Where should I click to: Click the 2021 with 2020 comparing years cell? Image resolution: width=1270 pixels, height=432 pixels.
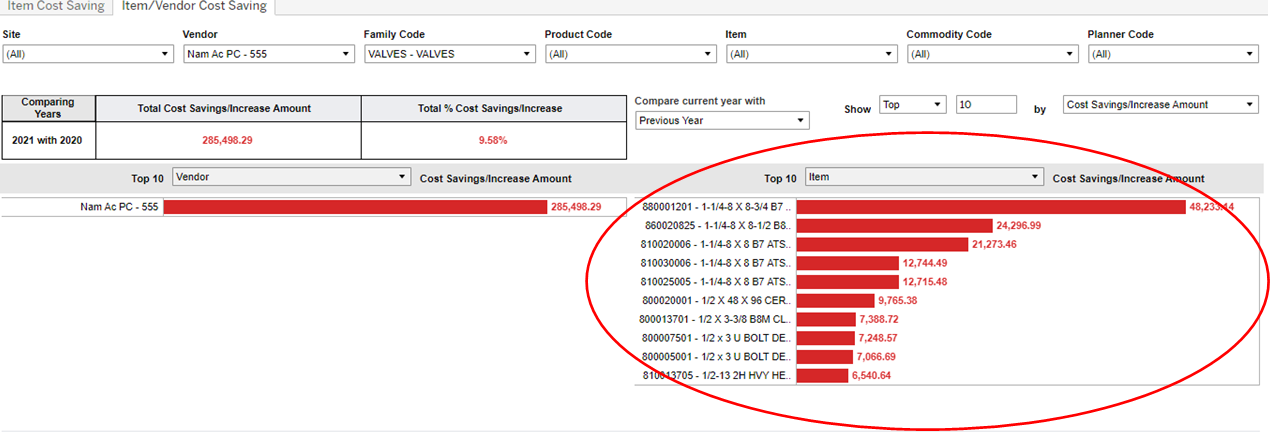pos(49,140)
